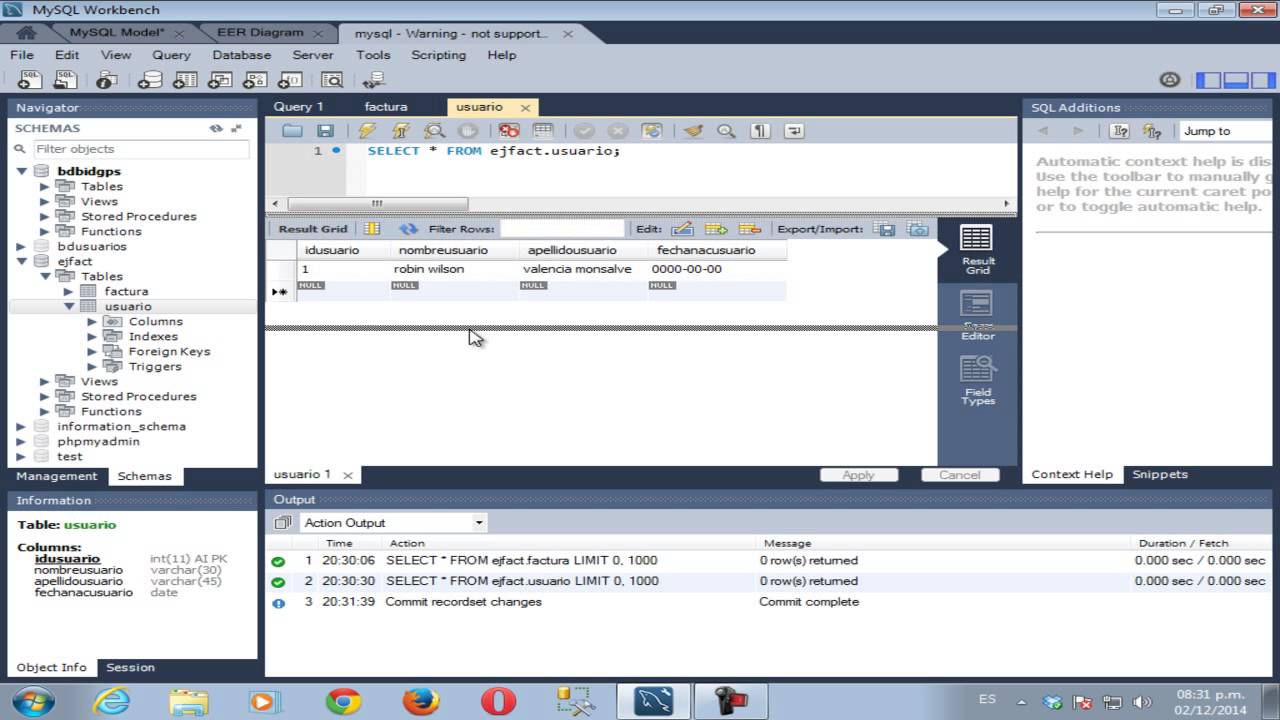Click the Apply button
This screenshot has height=720, width=1280.
coord(858,475)
